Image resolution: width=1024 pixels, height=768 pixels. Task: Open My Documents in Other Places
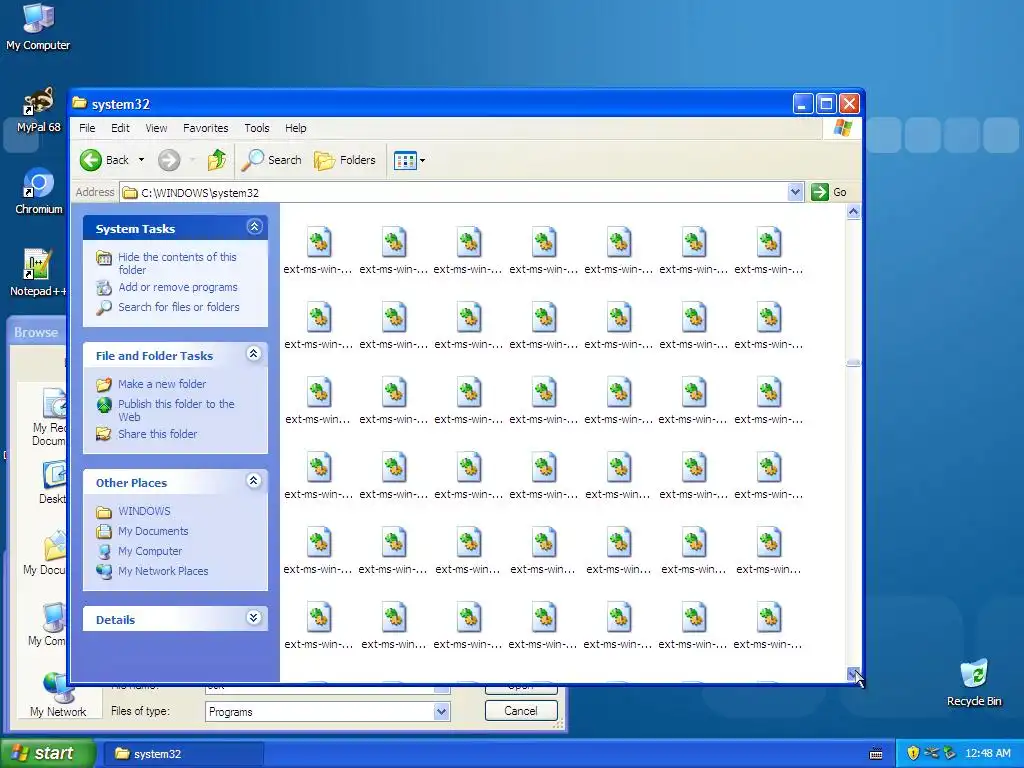[x=153, y=532]
